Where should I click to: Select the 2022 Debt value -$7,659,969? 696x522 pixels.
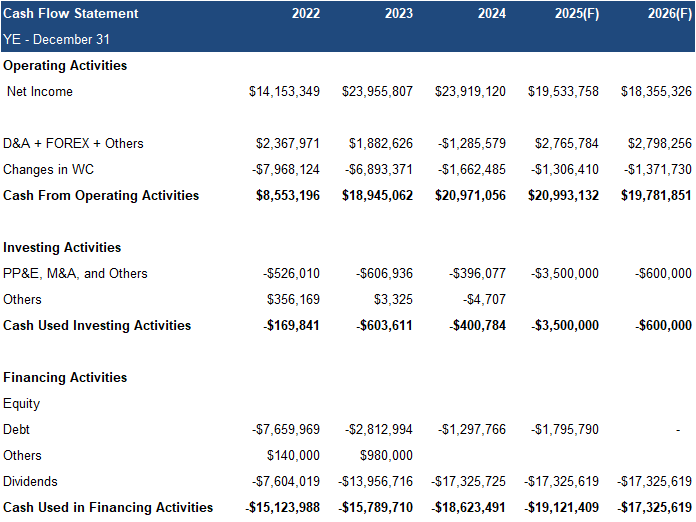pos(285,430)
